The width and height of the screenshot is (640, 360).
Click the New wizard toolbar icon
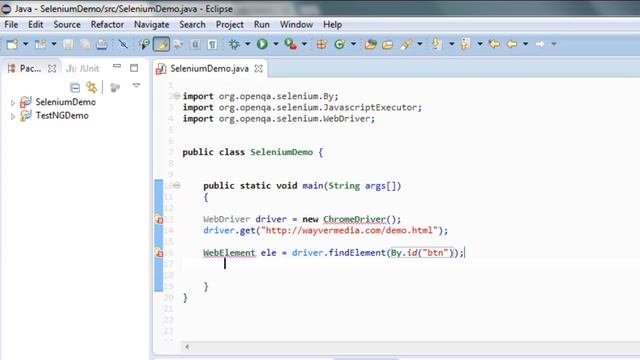(x=12, y=44)
